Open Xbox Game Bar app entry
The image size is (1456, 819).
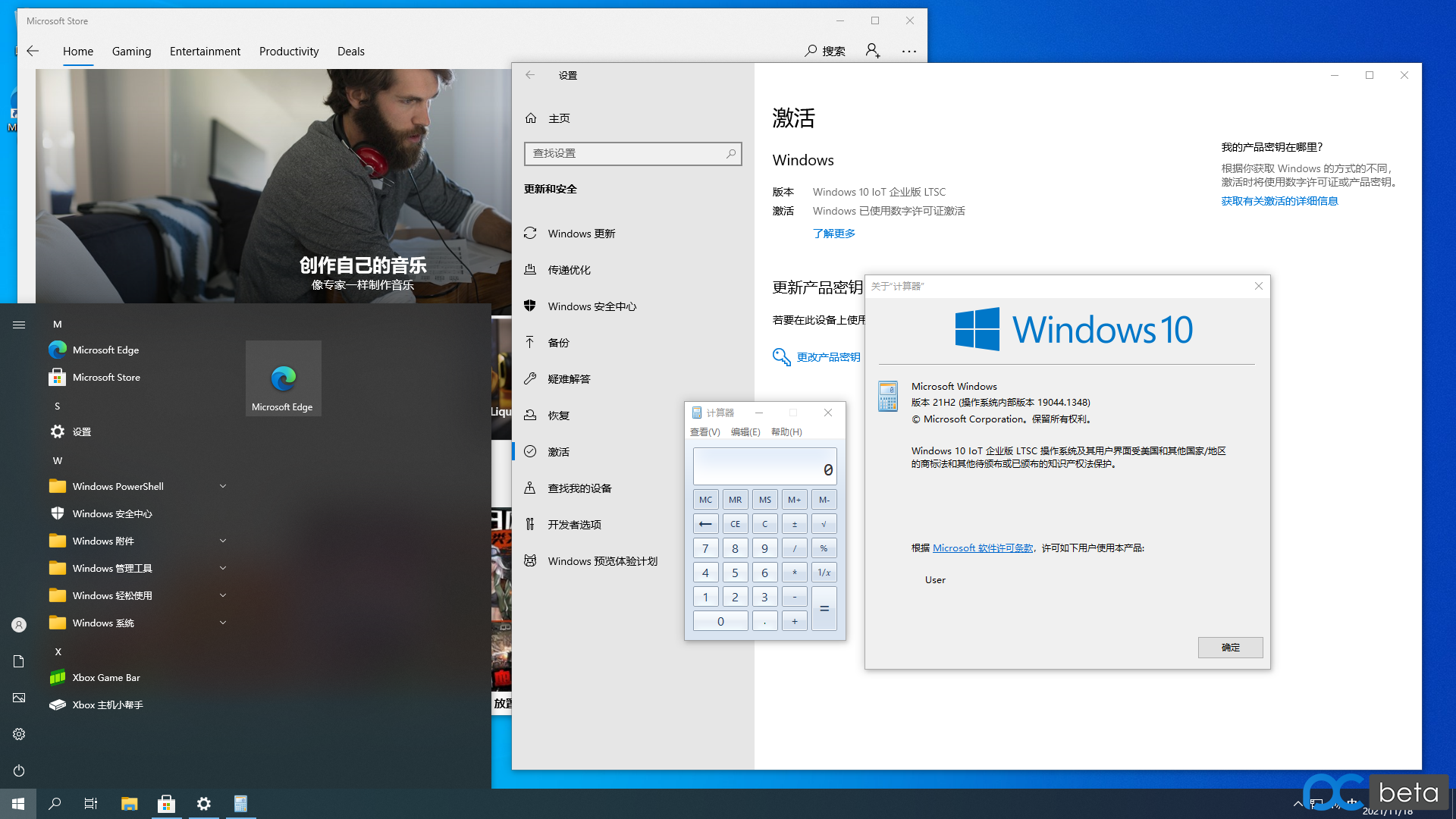(106, 677)
